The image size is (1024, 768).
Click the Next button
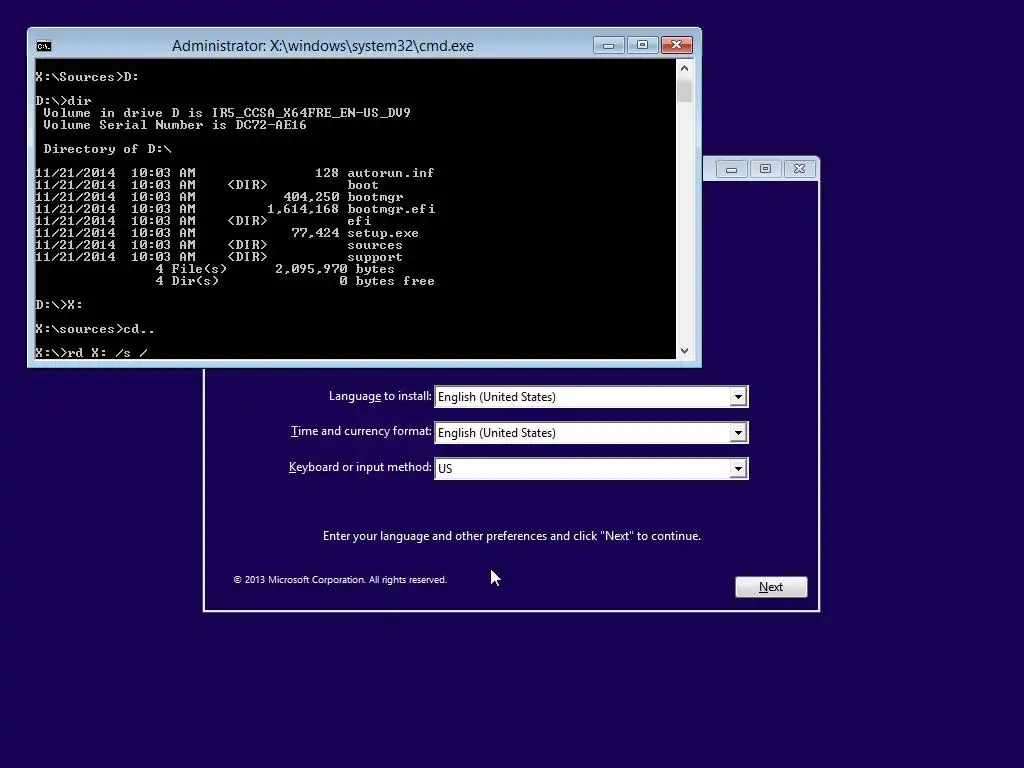tap(771, 587)
